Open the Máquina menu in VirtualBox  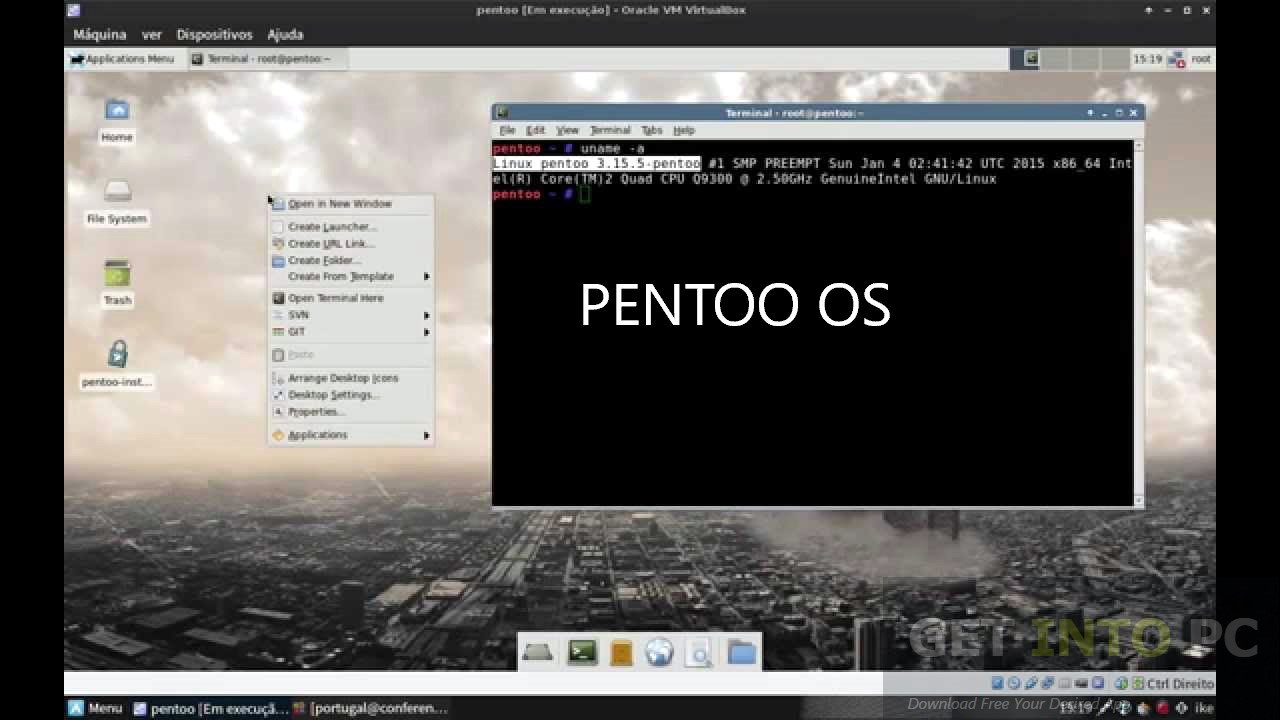coord(100,34)
